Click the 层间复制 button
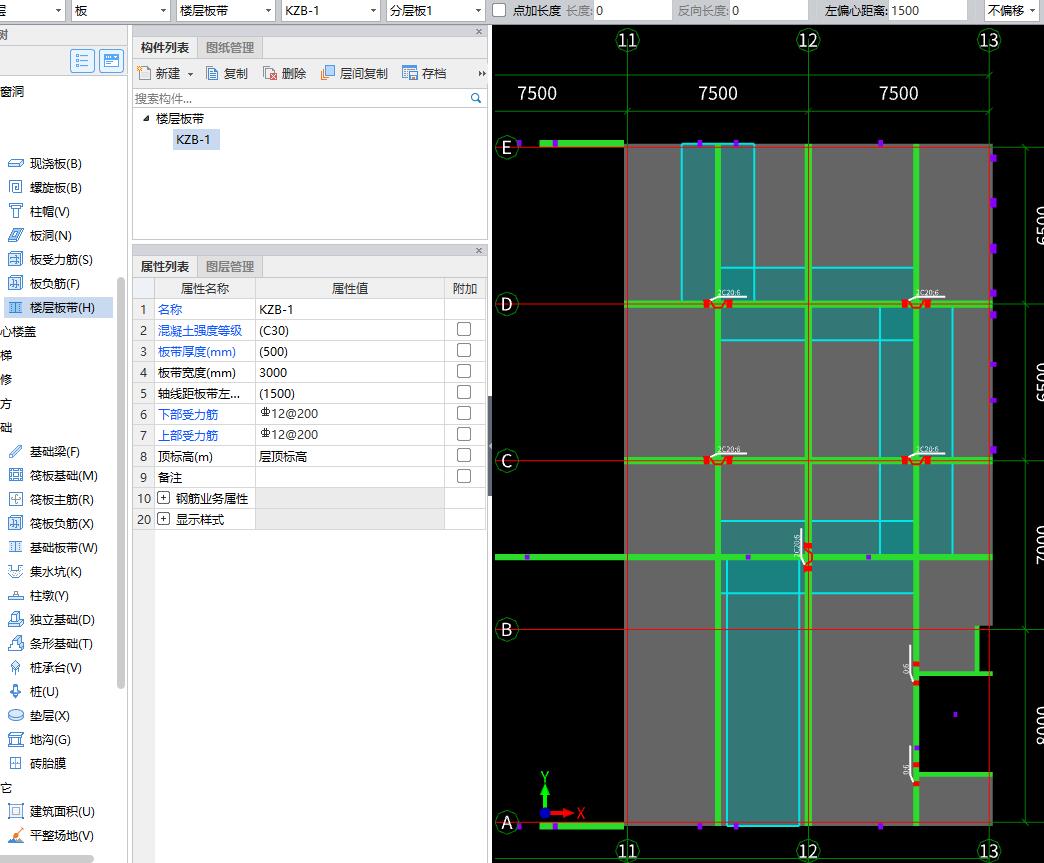The image size is (1044, 863). point(354,73)
